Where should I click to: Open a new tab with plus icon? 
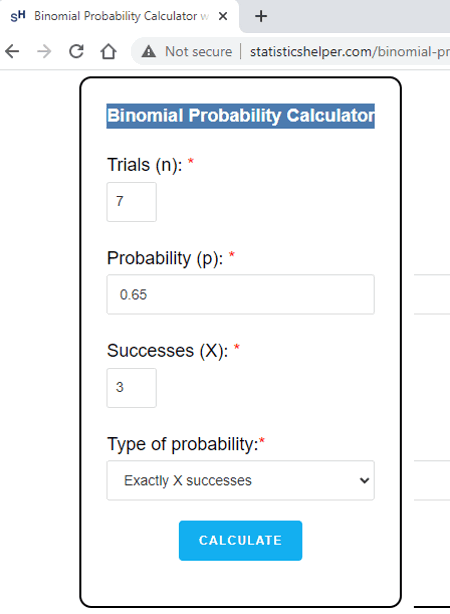pyautogui.click(x=261, y=16)
